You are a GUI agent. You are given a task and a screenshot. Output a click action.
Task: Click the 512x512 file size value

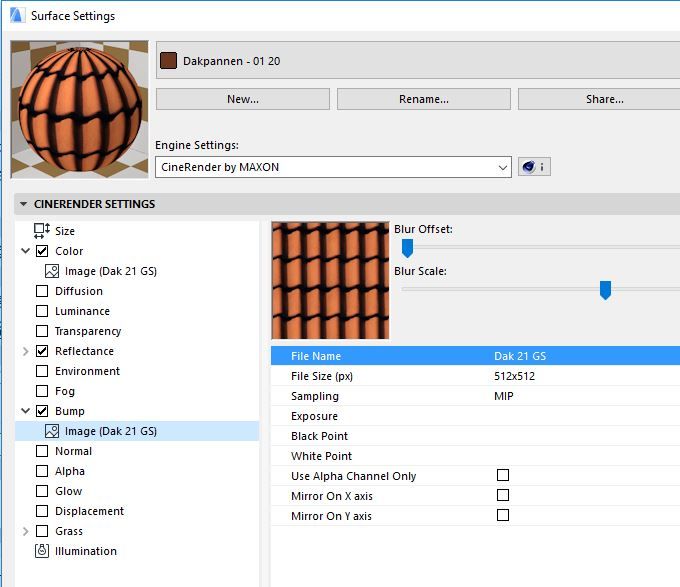[x=514, y=376]
